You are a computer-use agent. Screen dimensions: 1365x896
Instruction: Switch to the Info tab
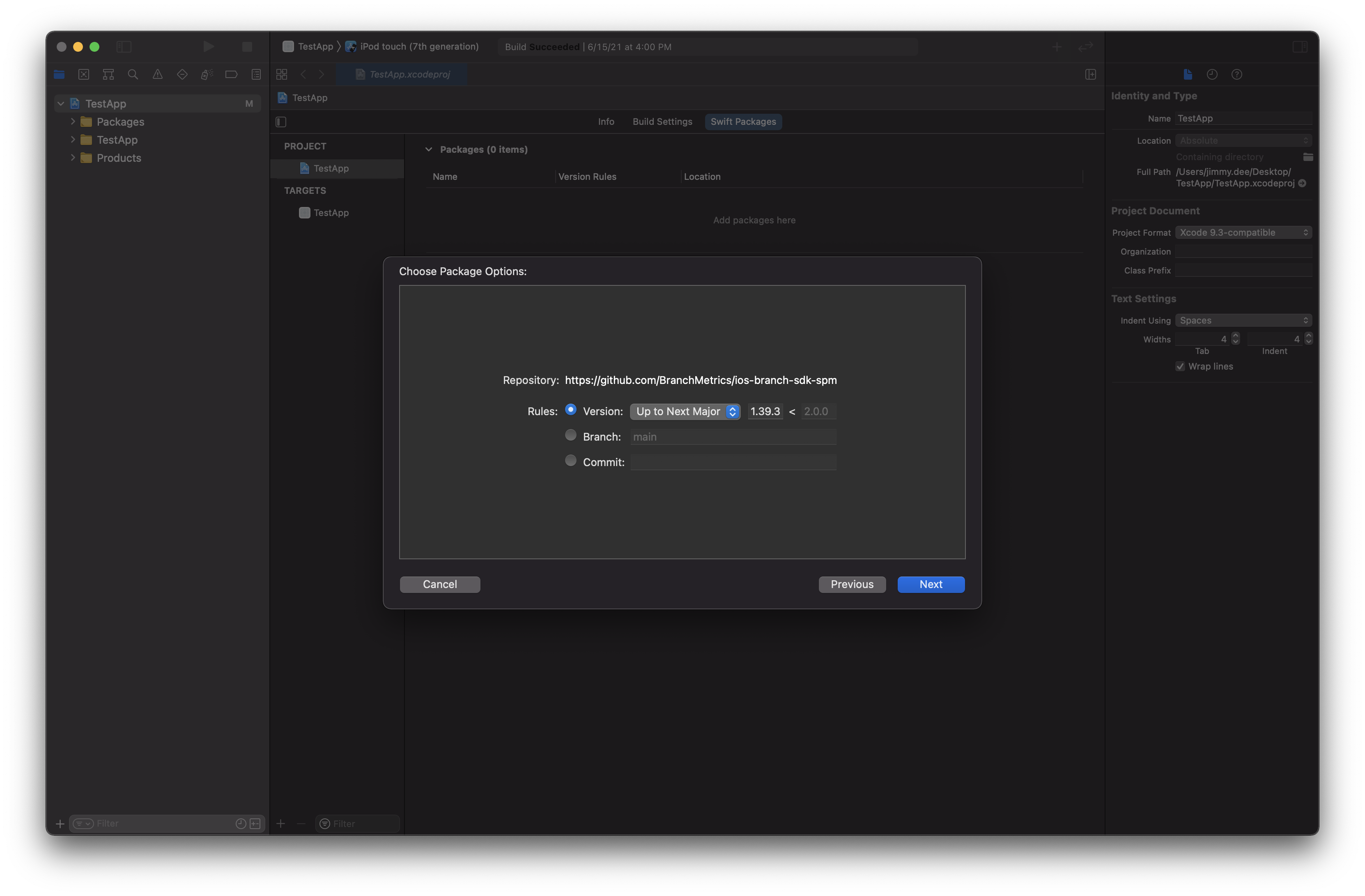606,122
